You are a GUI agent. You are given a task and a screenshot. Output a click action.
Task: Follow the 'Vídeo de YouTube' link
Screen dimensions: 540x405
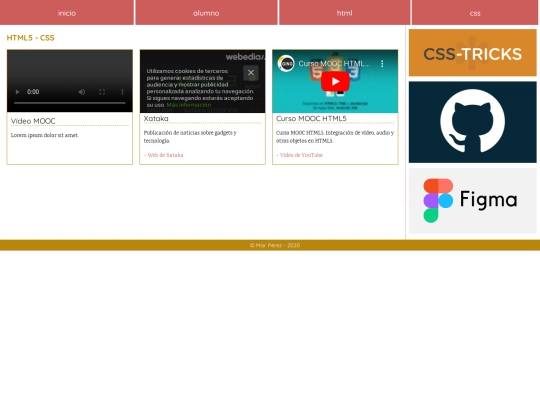pos(300,155)
